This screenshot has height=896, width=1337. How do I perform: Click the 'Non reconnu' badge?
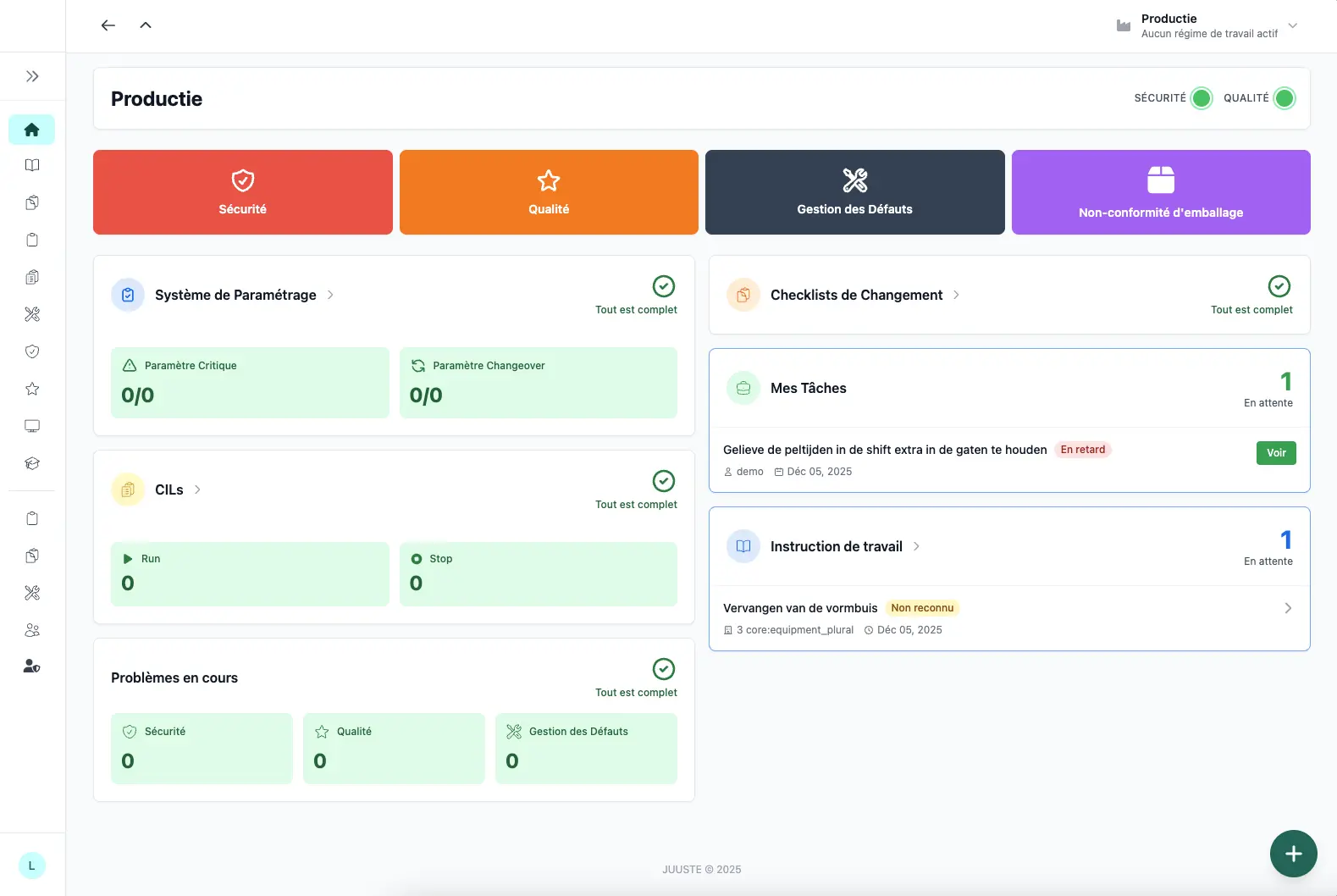tap(922, 608)
